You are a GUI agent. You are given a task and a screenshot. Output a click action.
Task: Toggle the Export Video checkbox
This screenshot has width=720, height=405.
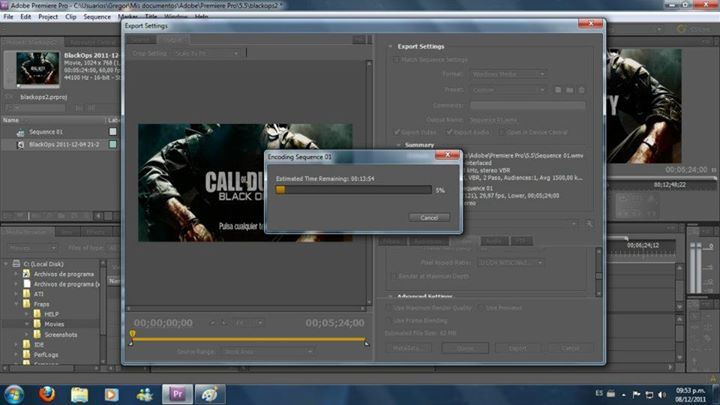coord(393,132)
